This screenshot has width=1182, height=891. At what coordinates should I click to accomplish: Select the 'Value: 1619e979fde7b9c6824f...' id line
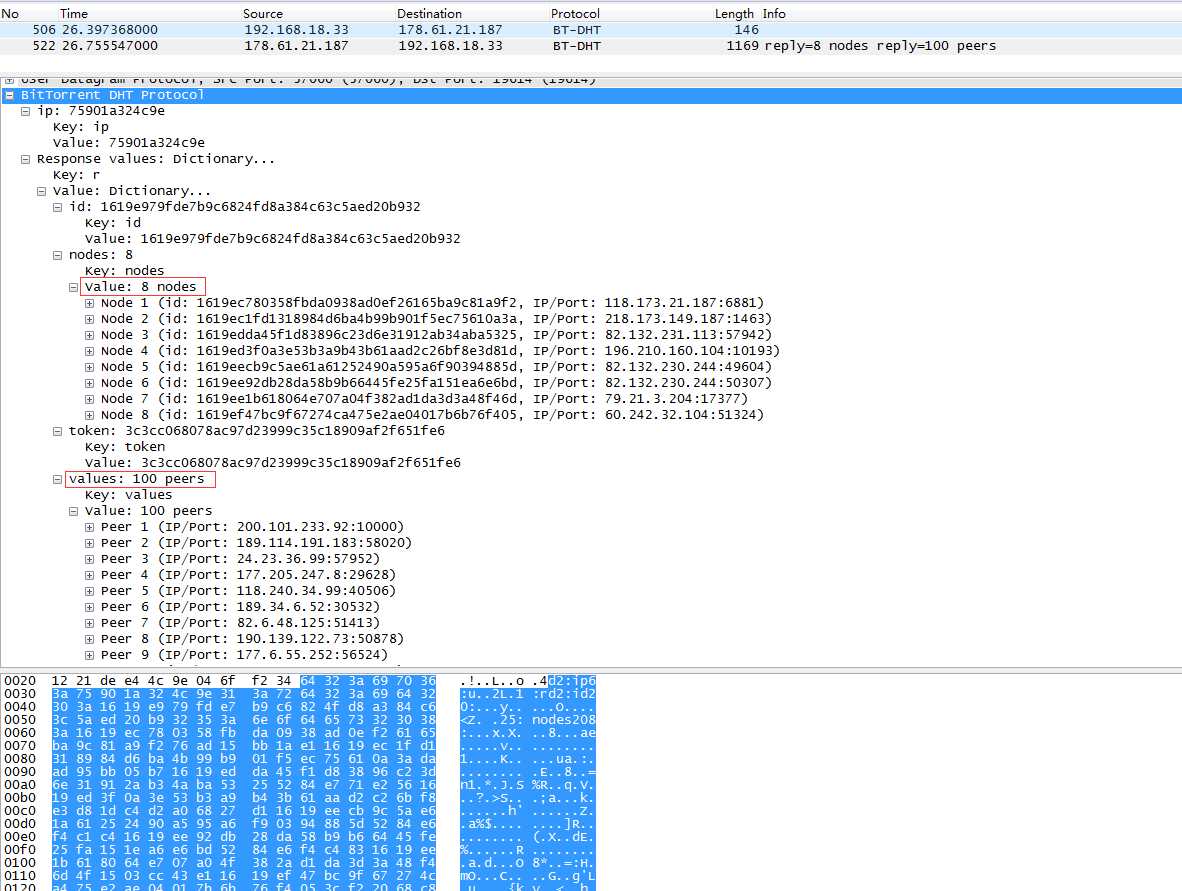(x=272, y=239)
